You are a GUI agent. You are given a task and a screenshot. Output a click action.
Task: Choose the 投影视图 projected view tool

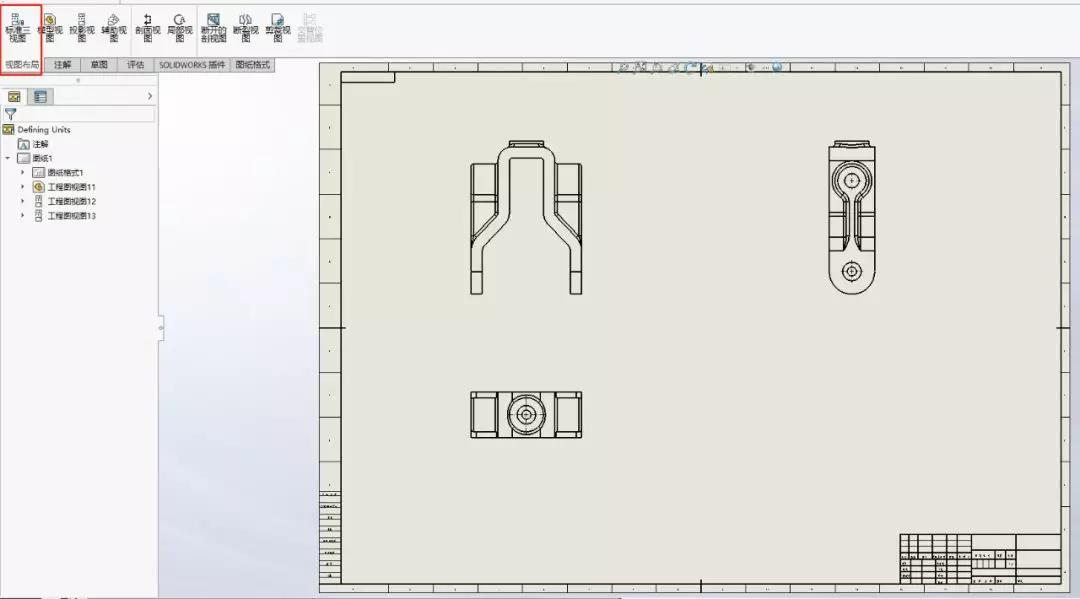click(x=81, y=28)
